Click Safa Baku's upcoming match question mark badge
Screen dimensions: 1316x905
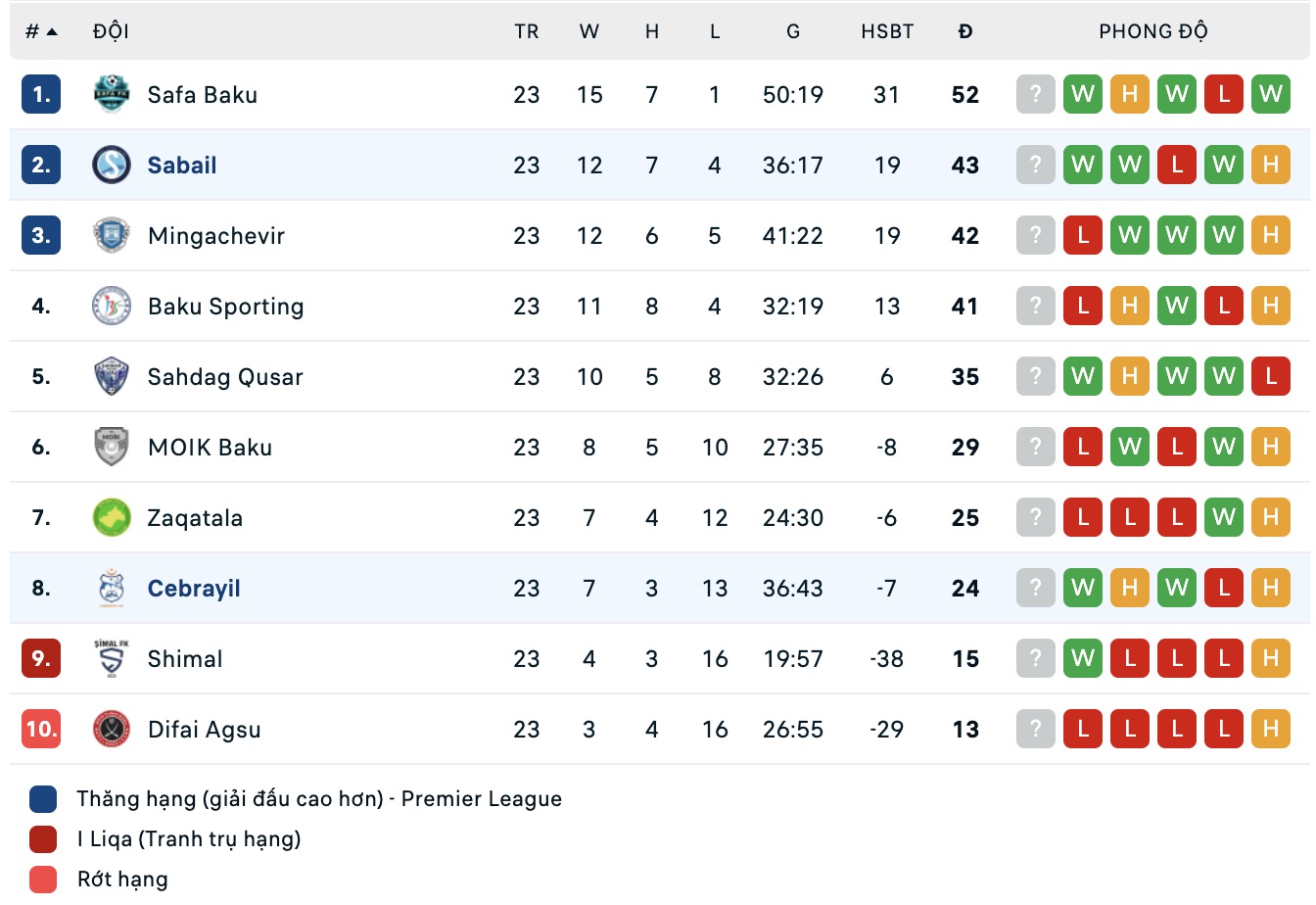(1036, 94)
